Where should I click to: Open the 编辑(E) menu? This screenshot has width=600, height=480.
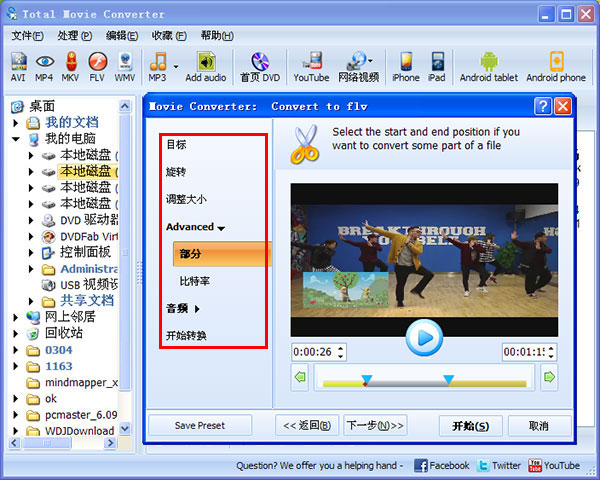coord(122,36)
